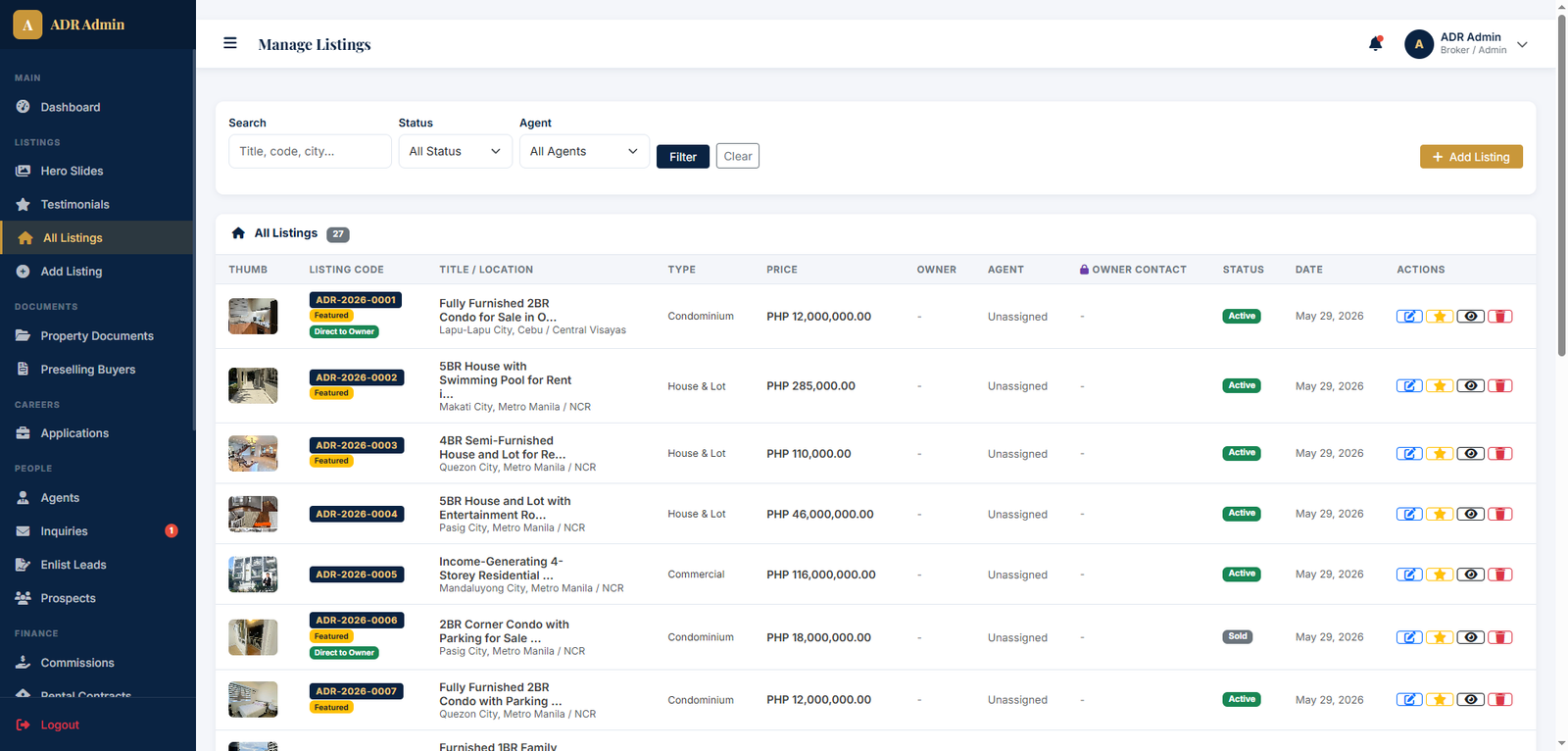Open the All Agents dropdown
This screenshot has width=1568, height=751.
coord(584,151)
